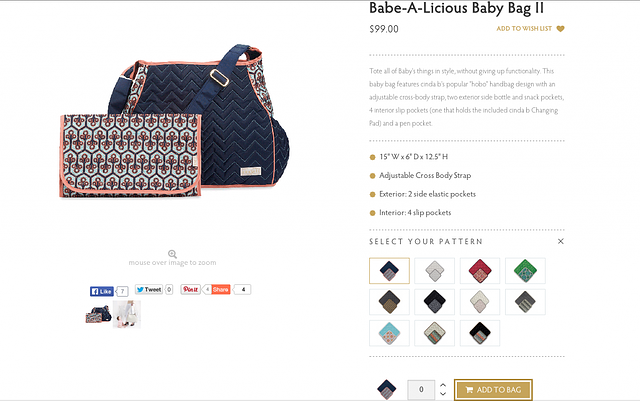
Task: Select the light blue pattern swatch
Action: 389,332
